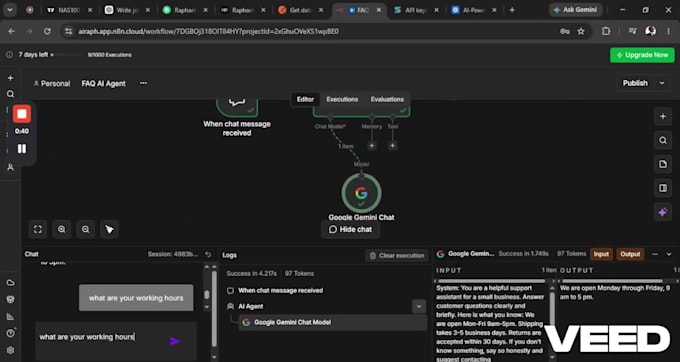Send the chat message with the purple arrow
680x362 pixels.
point(174,341)
